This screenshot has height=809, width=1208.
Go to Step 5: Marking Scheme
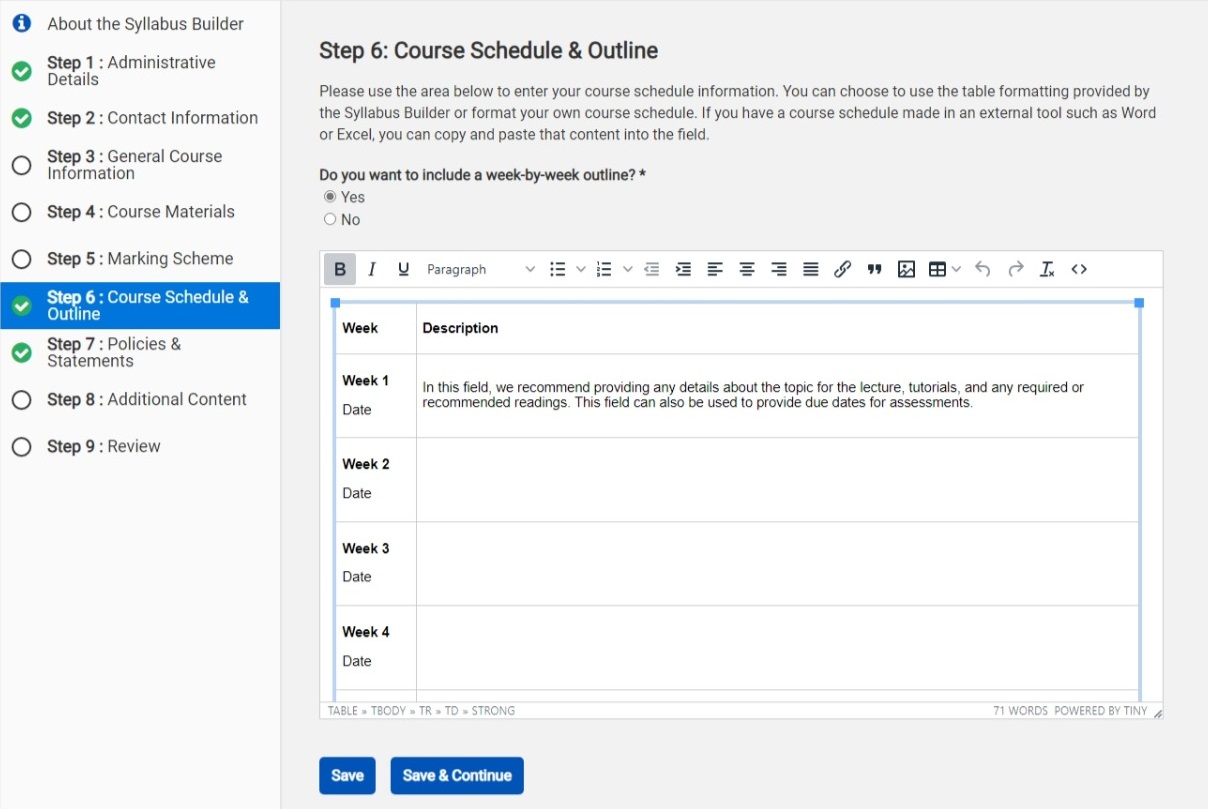point(140,259)
